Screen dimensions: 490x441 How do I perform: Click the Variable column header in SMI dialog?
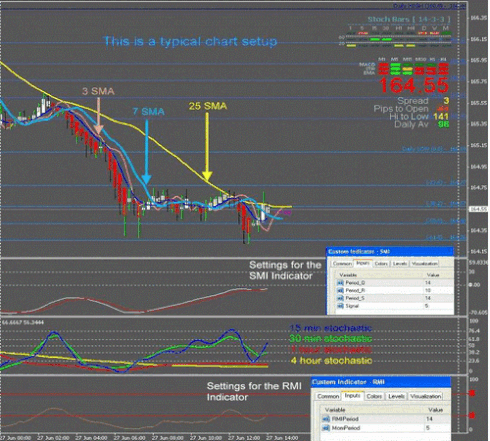coord(348,275)
